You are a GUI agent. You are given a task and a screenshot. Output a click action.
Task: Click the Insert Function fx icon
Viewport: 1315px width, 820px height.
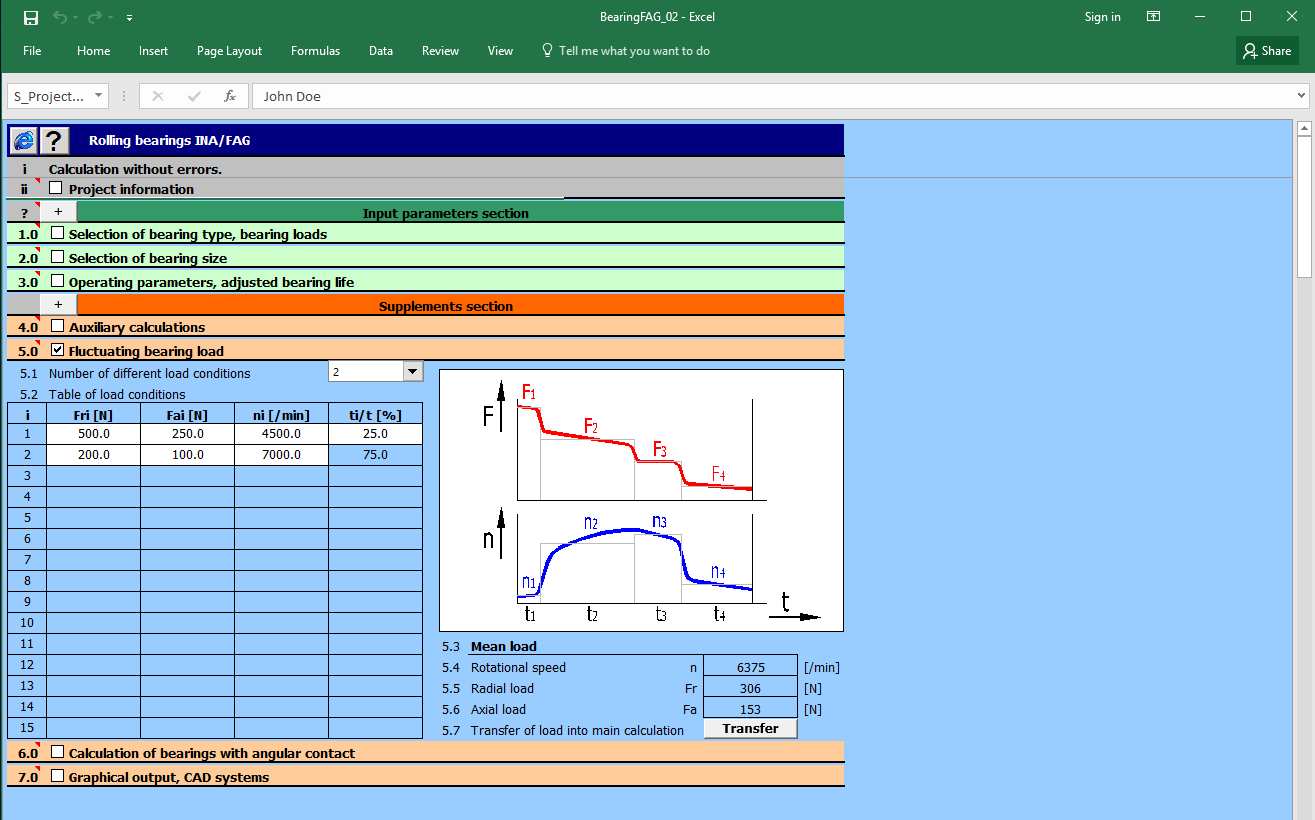point(229,97)
